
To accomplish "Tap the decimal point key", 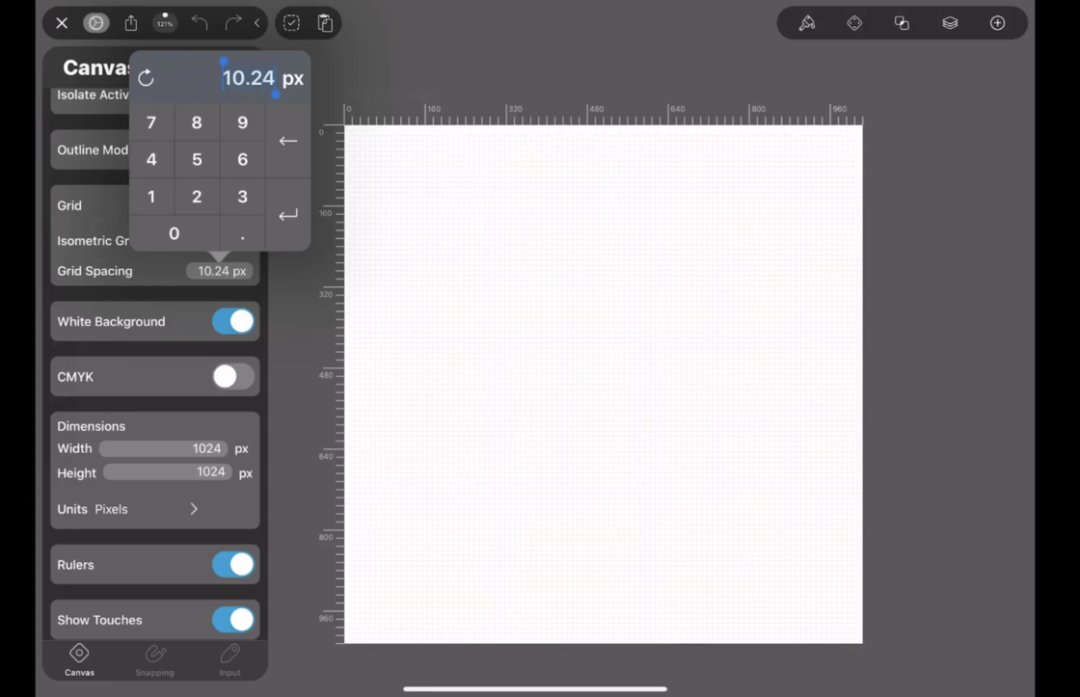I will click(x=242, y=233).
